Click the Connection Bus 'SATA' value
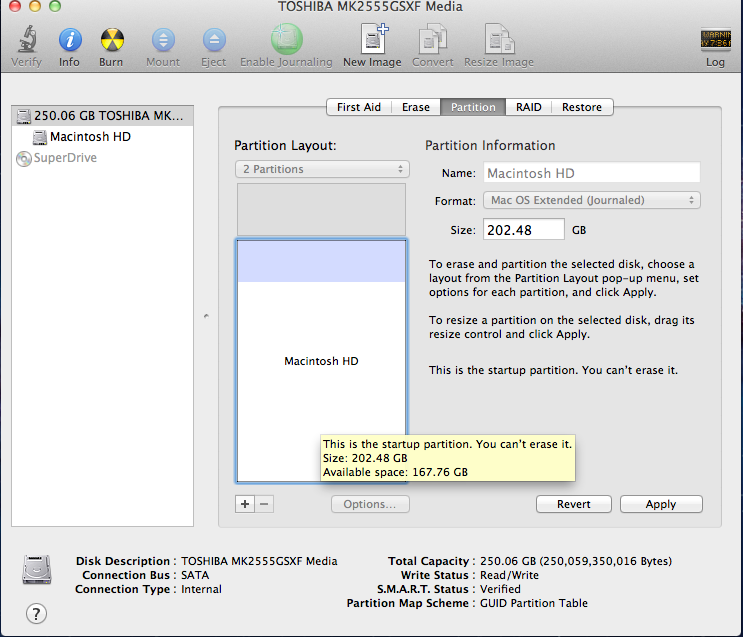 click(195, 575)
